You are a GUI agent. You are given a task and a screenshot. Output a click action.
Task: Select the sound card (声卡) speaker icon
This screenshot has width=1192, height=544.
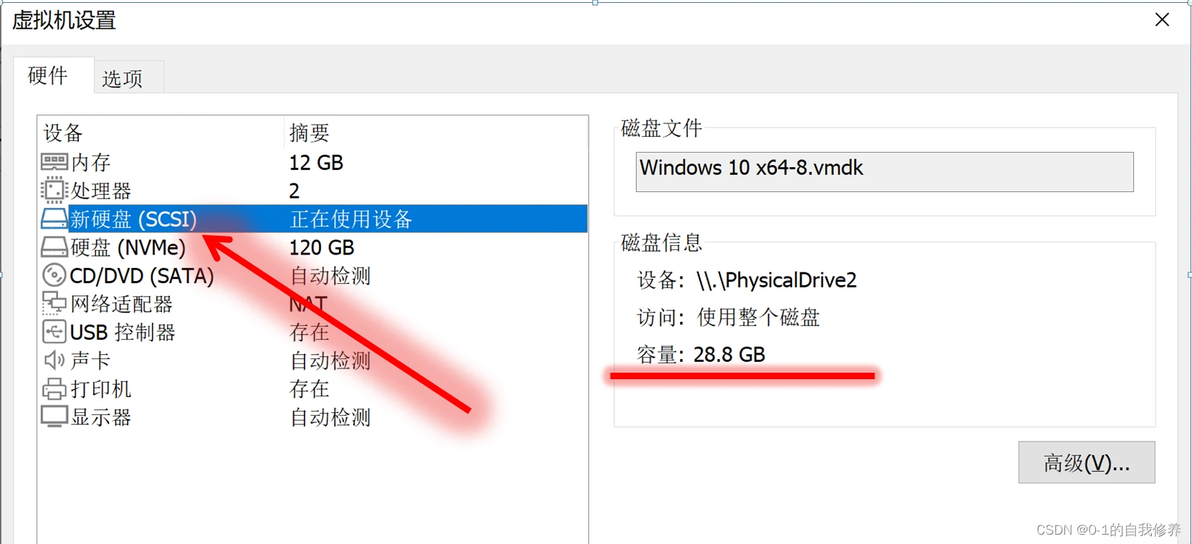pos(54,360)
